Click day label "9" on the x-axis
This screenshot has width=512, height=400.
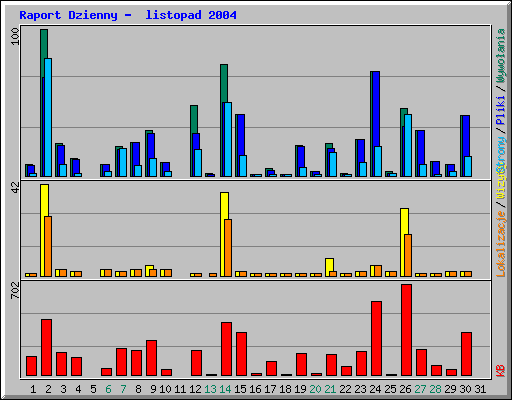pos(153,389)
